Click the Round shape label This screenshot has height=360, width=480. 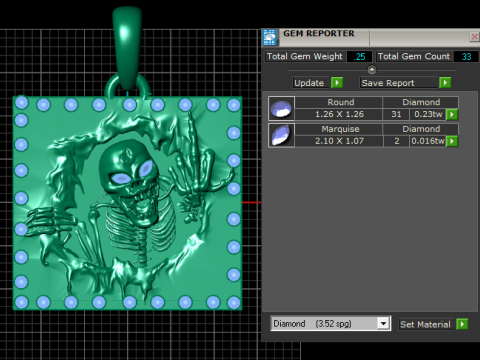point(340,102)
